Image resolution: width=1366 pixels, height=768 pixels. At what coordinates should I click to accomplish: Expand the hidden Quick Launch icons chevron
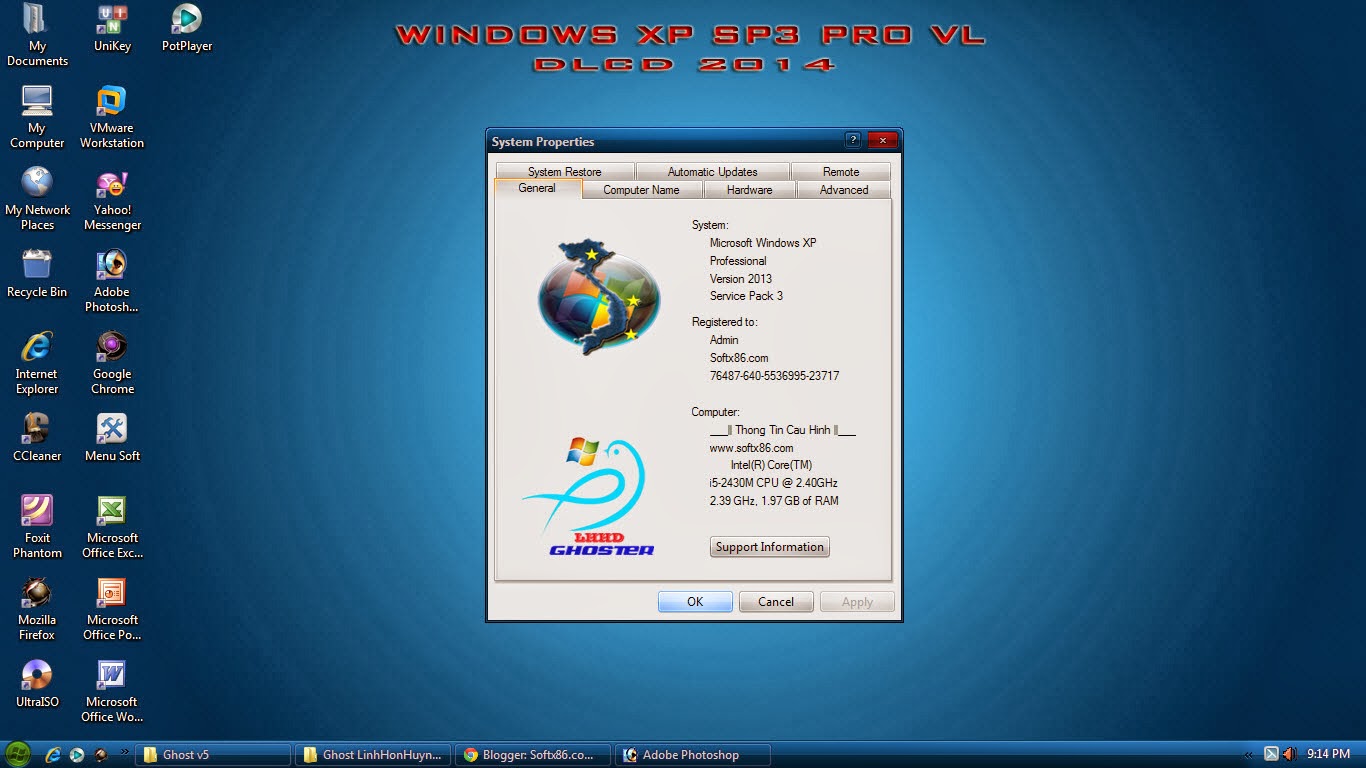point(125,752)
